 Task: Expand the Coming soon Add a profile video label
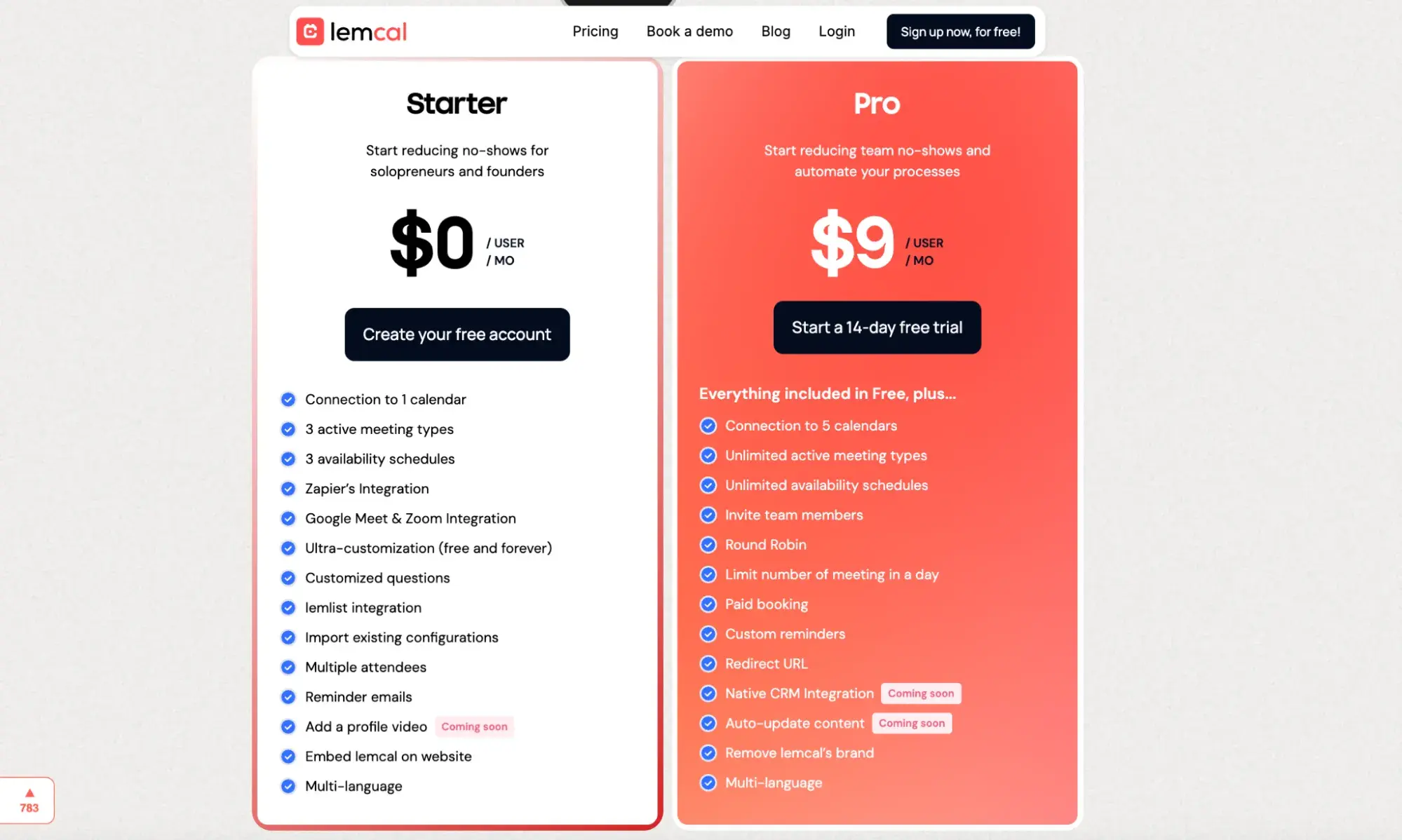pyautogui.click(x=474, y=726)
